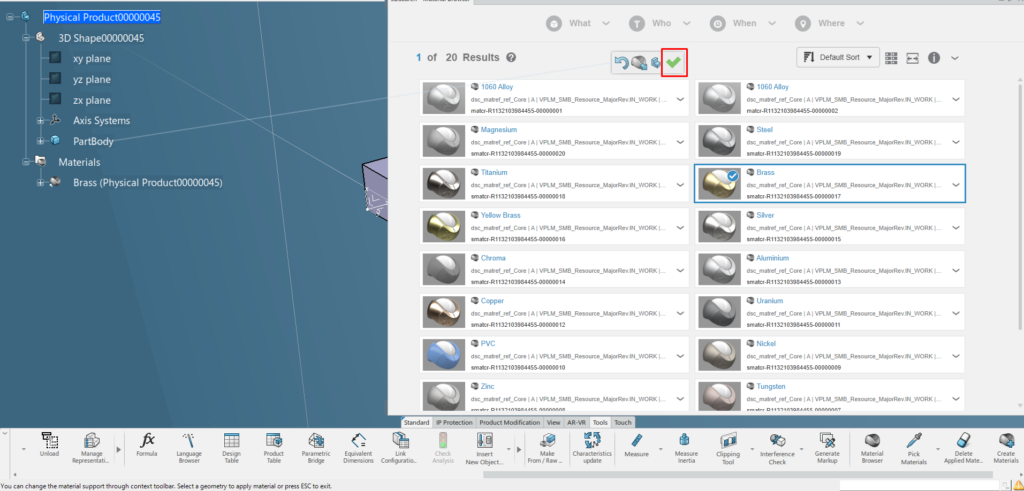
Task: Activate the Clipping Tool
Action: [728, 447]
